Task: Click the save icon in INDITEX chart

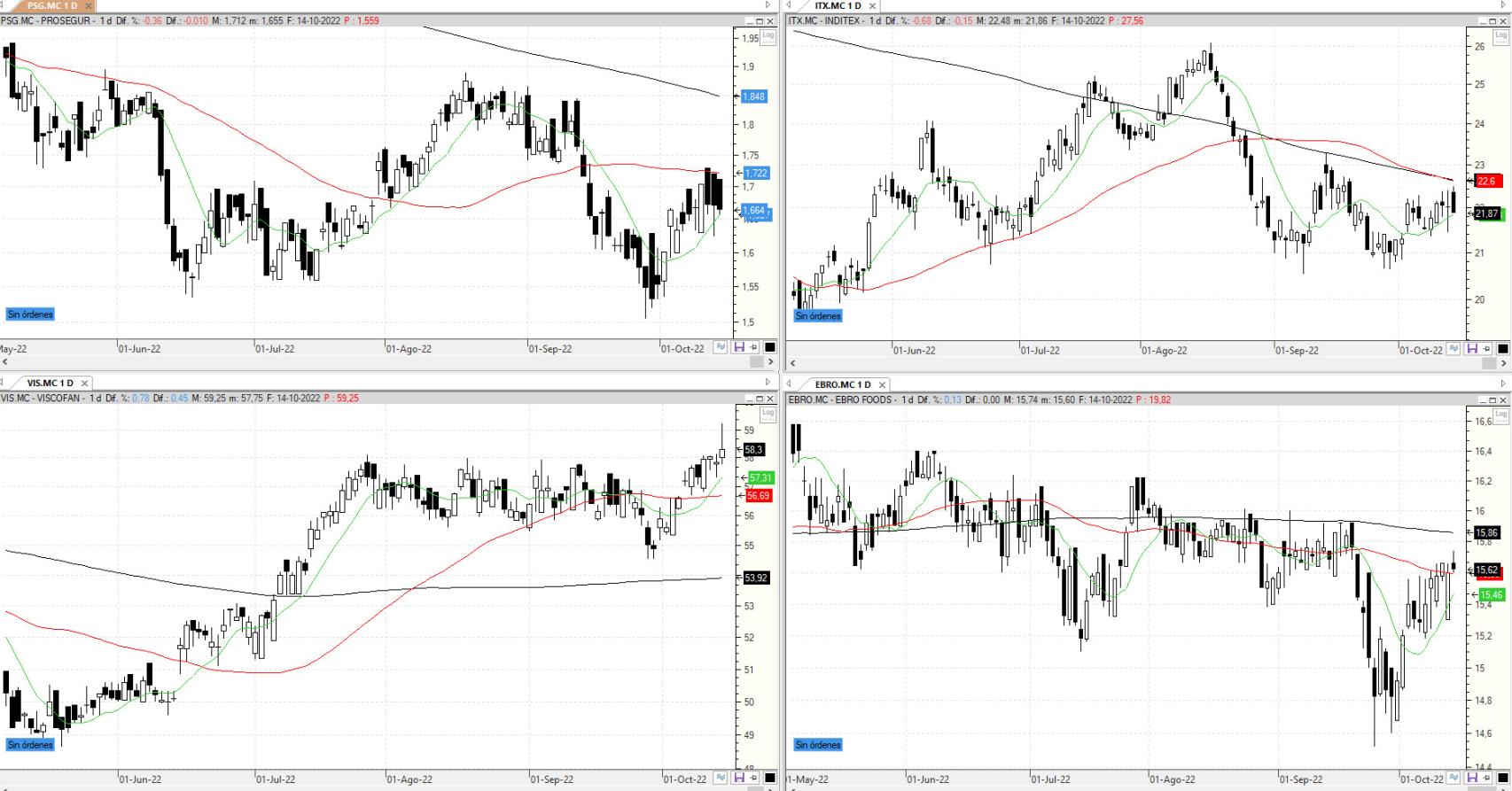Action: (1471, 349)
